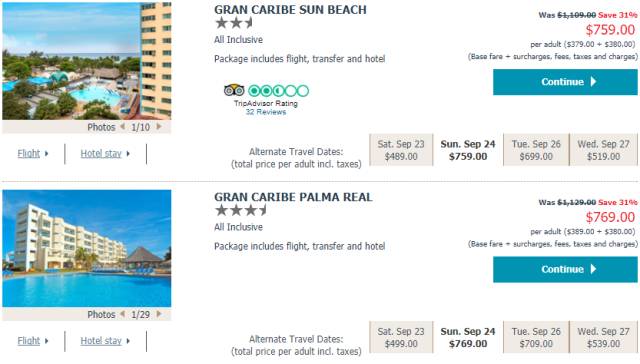This screenshot has height=364, width=640.
Task: Open the Gran Caribe Palma Real pool photo
Action: click(87, 248)
